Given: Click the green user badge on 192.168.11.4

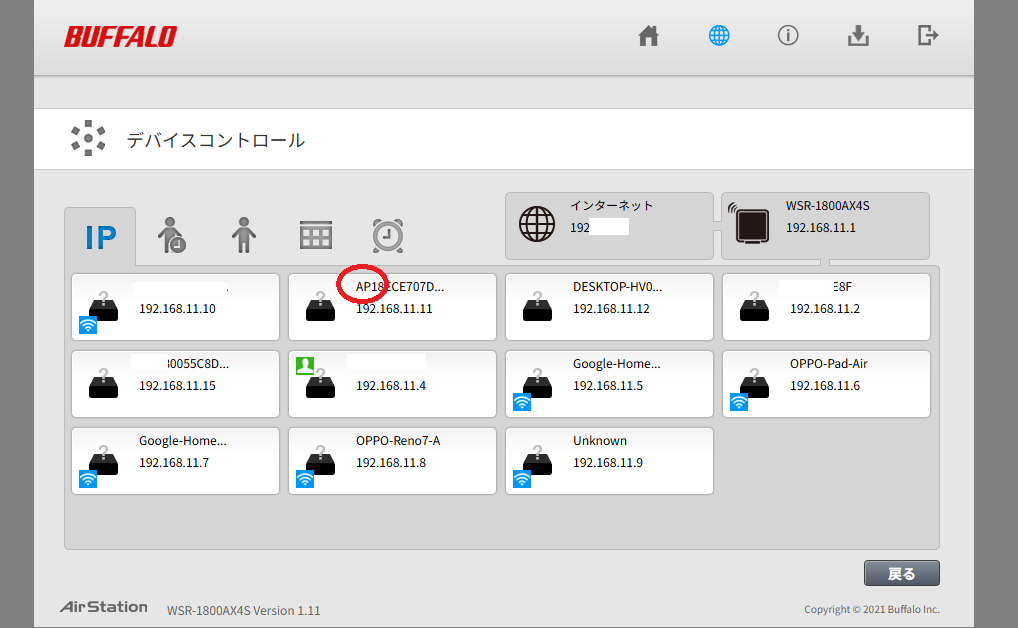Looking at the screenshot, I should 304,366.
